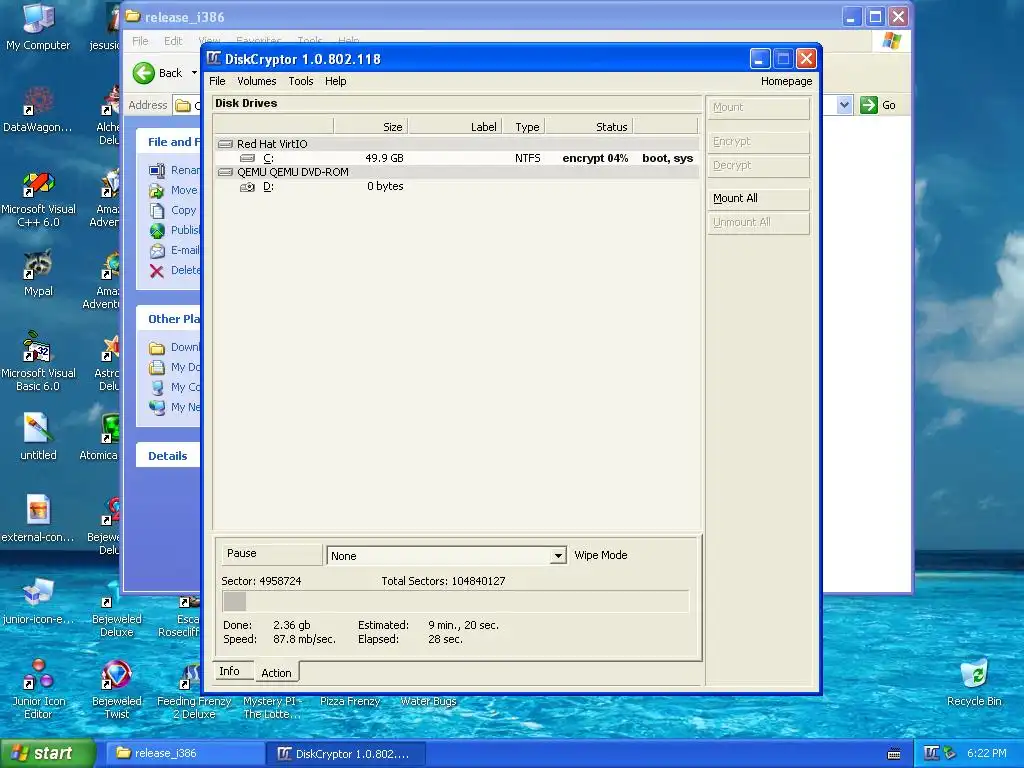The height and width of the screenshot is (768, 1024).
Task: Click the Back button in release_i386 window
Action: coord(157,72)
